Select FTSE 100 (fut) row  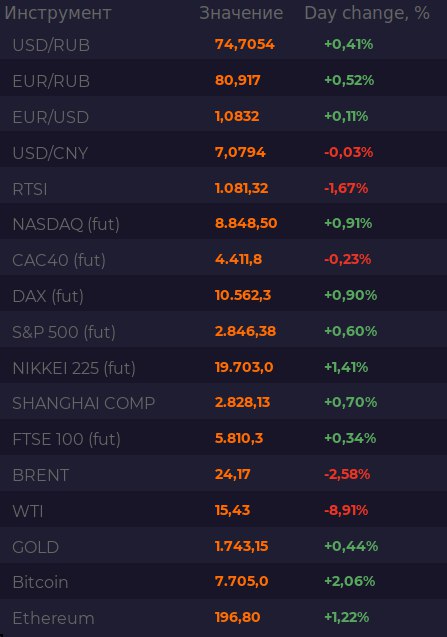pos(224,438)
